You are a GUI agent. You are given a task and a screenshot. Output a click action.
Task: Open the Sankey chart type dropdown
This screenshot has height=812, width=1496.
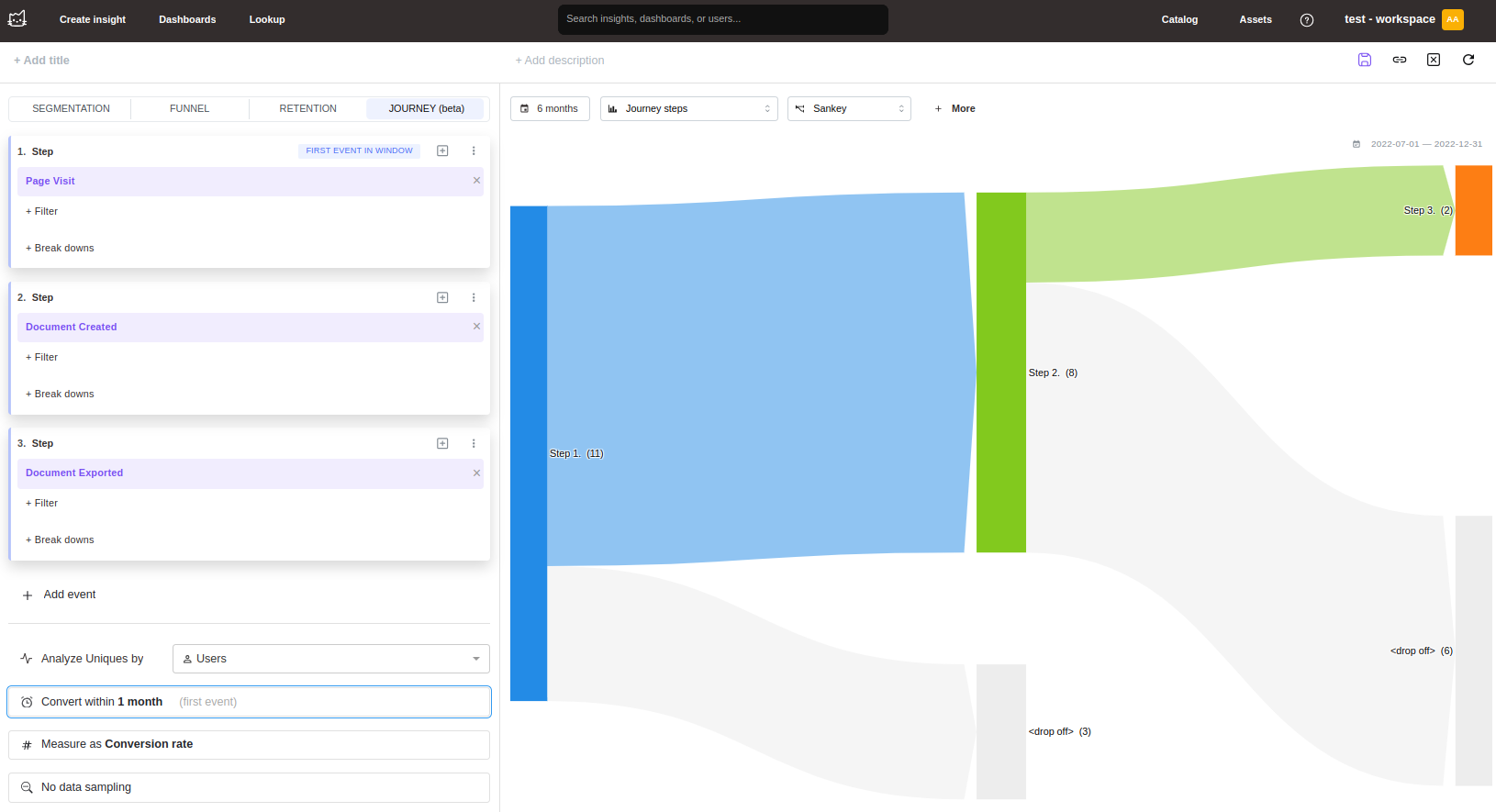coord(849,109)
